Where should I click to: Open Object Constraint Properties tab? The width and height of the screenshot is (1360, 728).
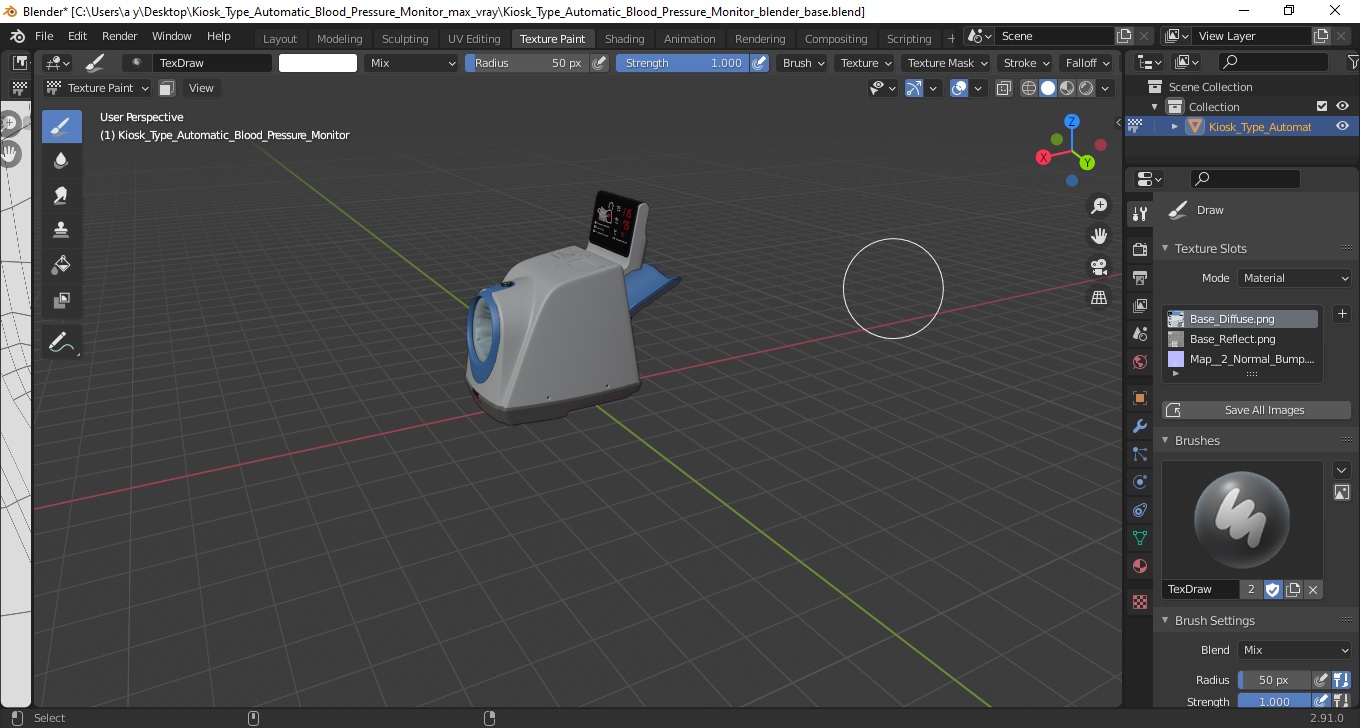point(1139,510)
